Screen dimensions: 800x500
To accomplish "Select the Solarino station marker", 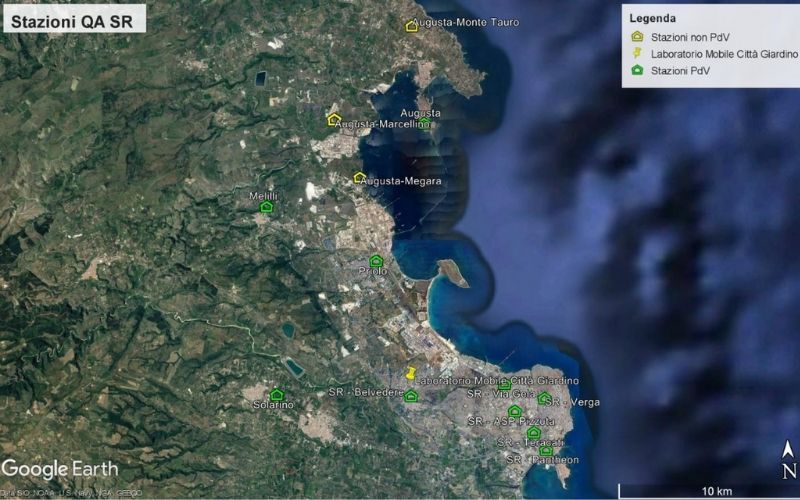I will (x=277, y=394).
